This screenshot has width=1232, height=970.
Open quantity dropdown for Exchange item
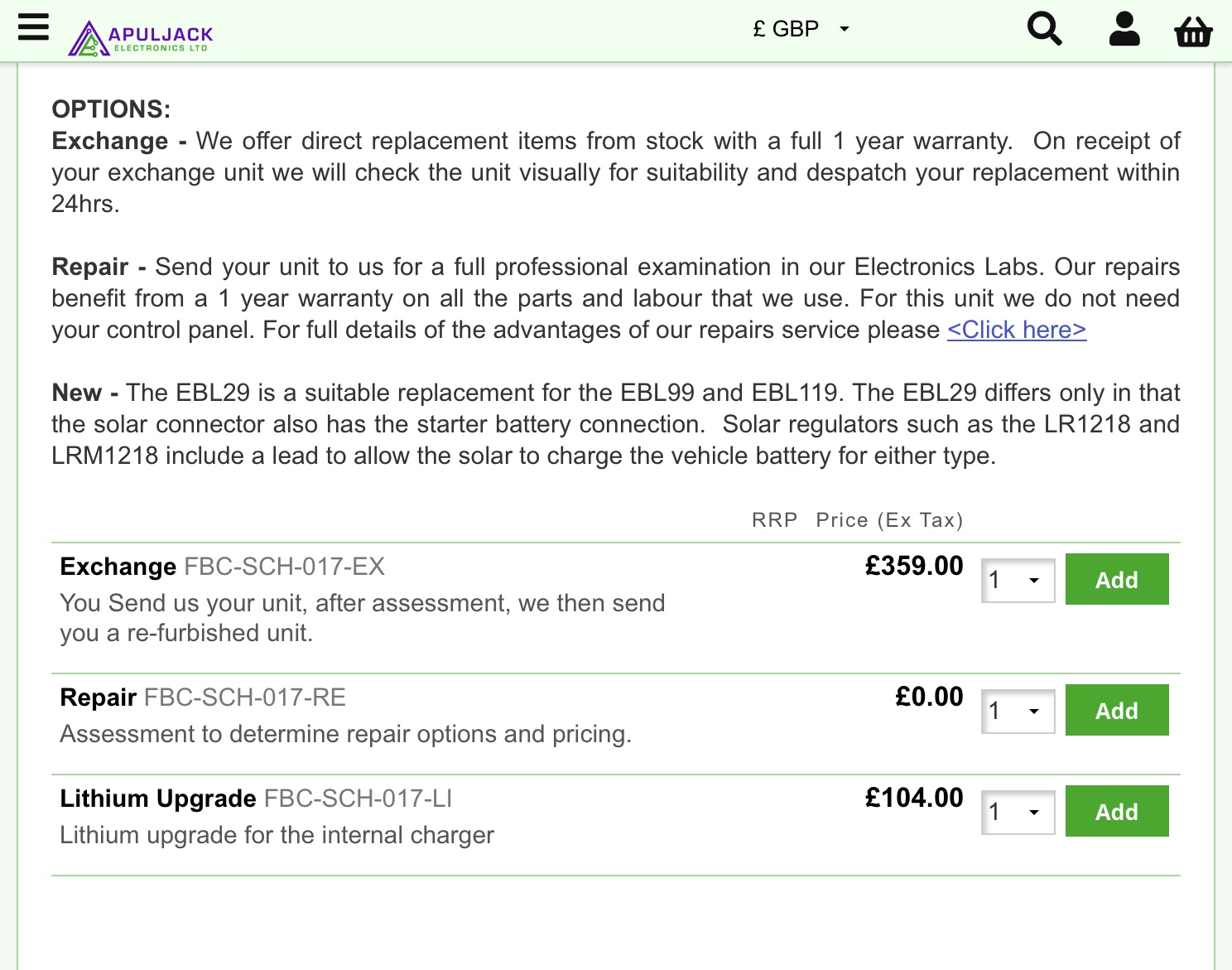pos(1018,581)
